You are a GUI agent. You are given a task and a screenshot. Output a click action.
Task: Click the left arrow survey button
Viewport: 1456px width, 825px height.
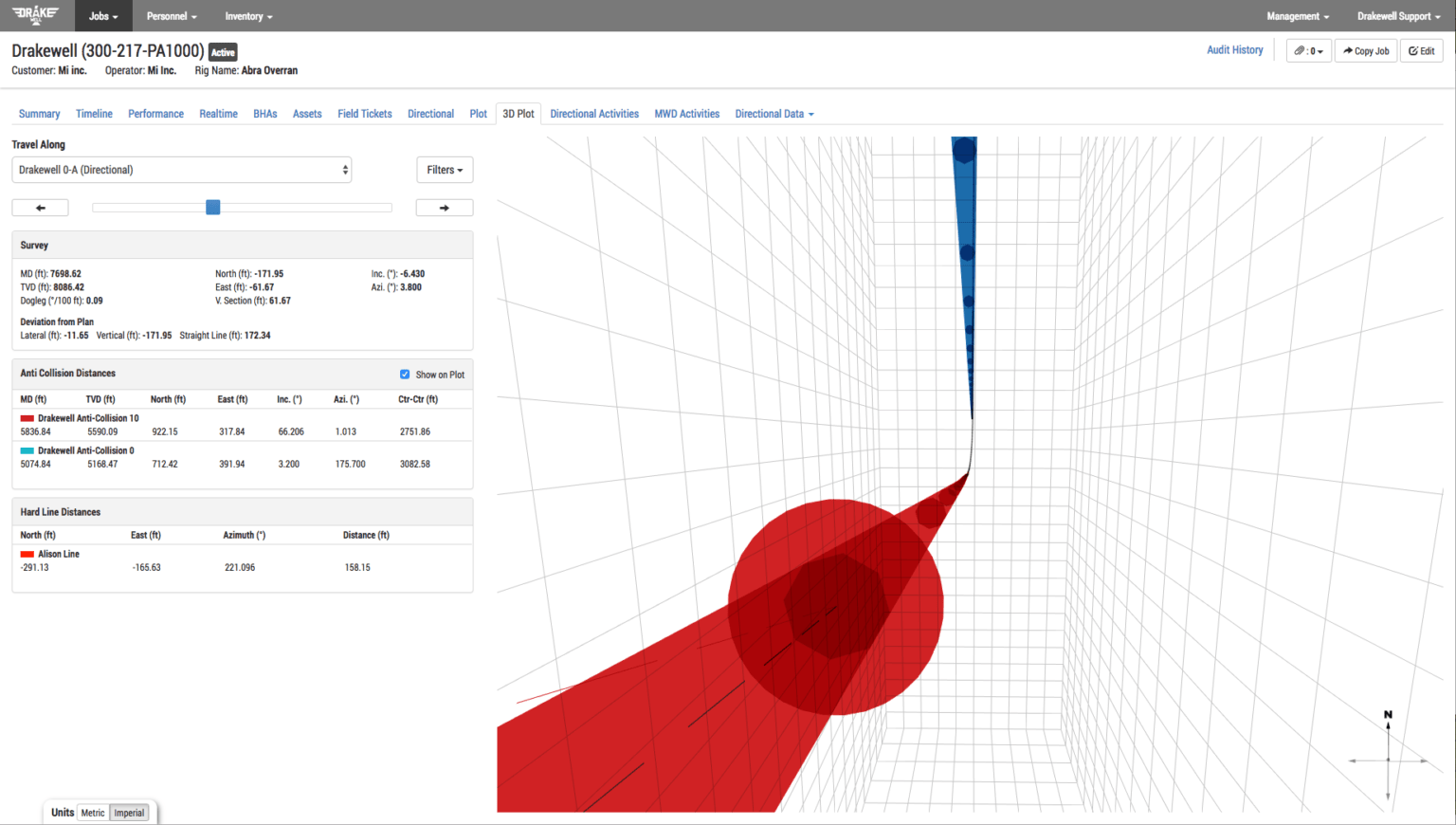[x=40, y=208]
